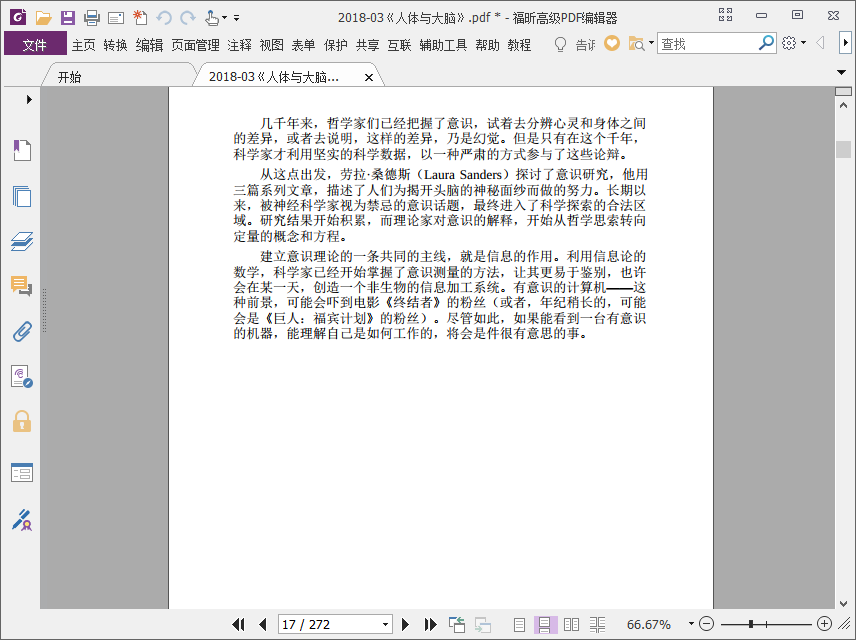Run search with the magnifier icon
Viewport: 856px width, 640px height.
click(x=766, y=43)
